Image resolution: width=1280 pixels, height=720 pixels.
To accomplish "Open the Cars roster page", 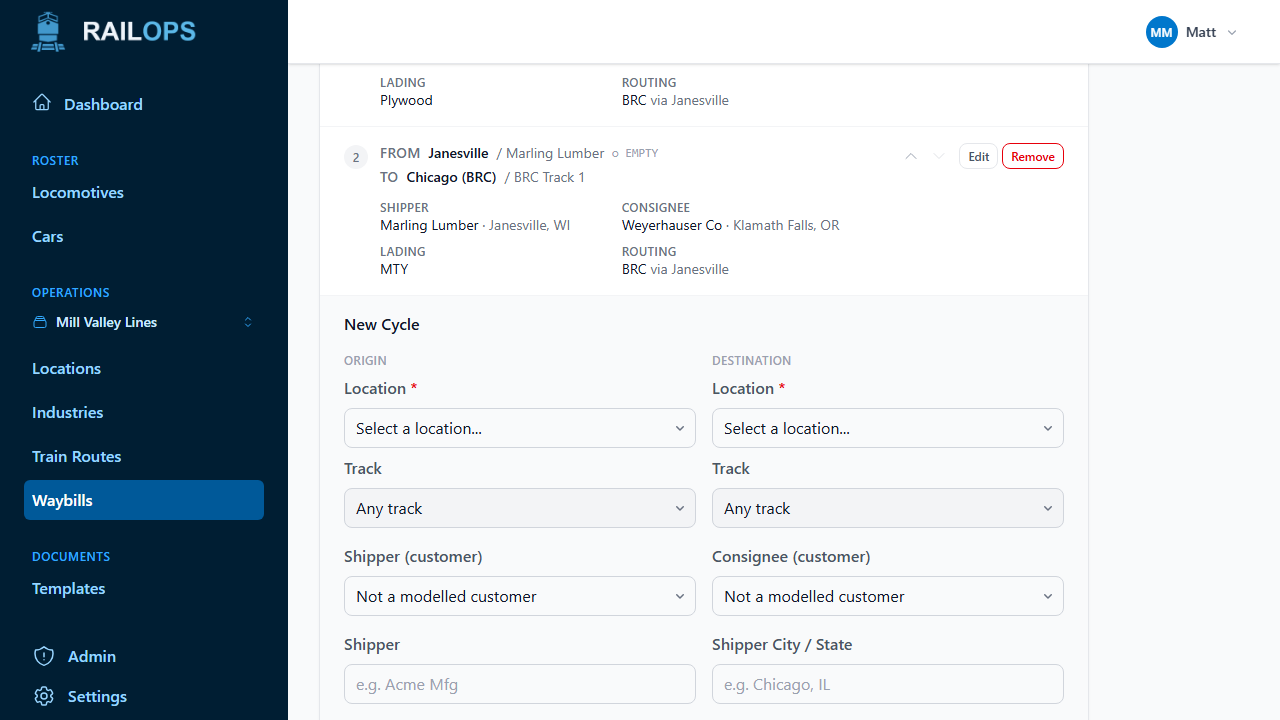I will (144, 236).
